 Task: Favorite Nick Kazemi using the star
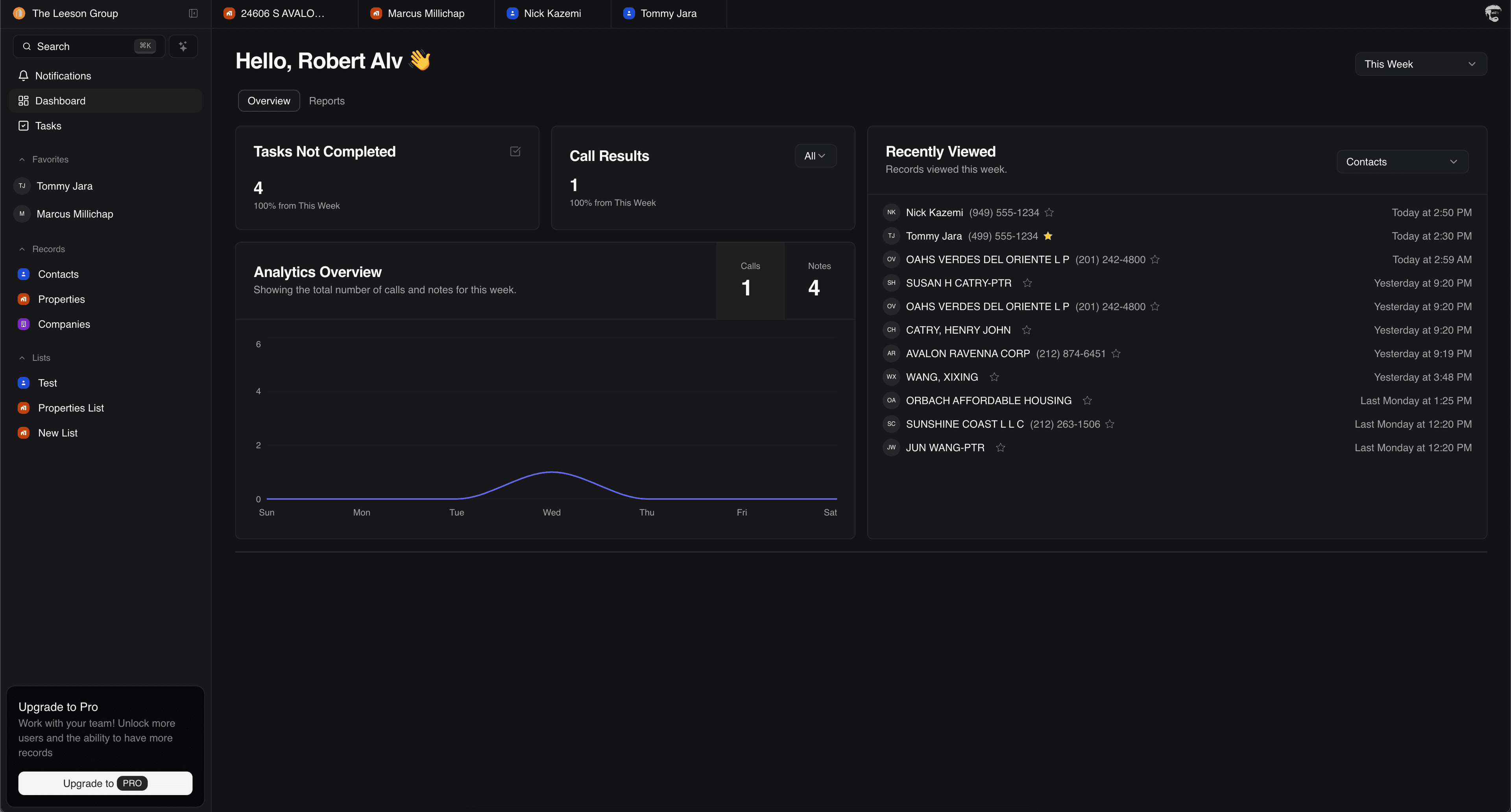coord(1049,212)
